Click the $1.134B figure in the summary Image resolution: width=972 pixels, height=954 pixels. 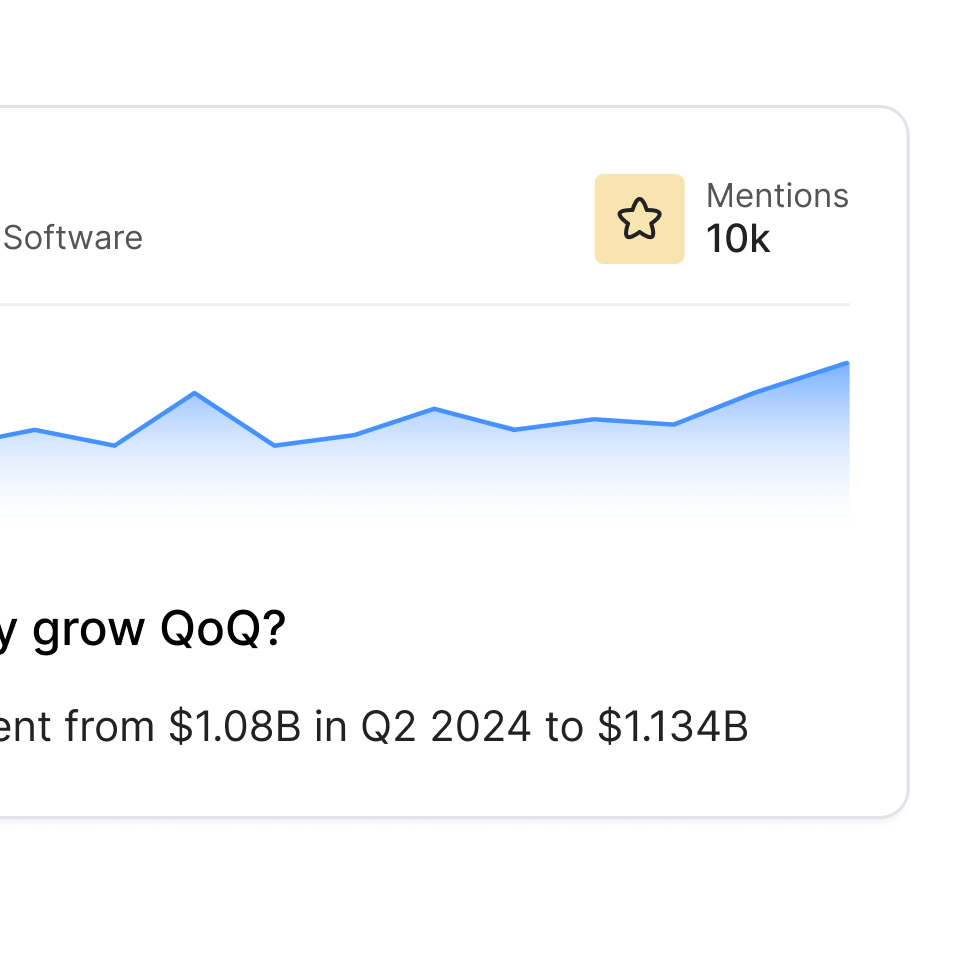click(x=673, y=727)
